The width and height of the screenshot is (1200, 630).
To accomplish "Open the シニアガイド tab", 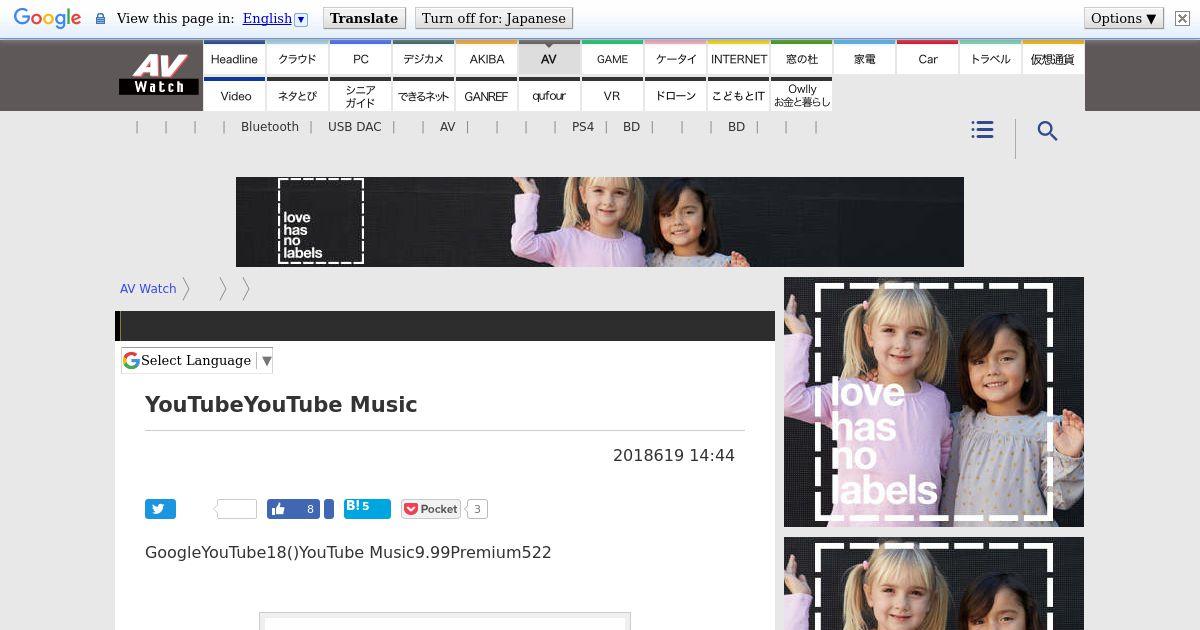I will tap(361, 96).
